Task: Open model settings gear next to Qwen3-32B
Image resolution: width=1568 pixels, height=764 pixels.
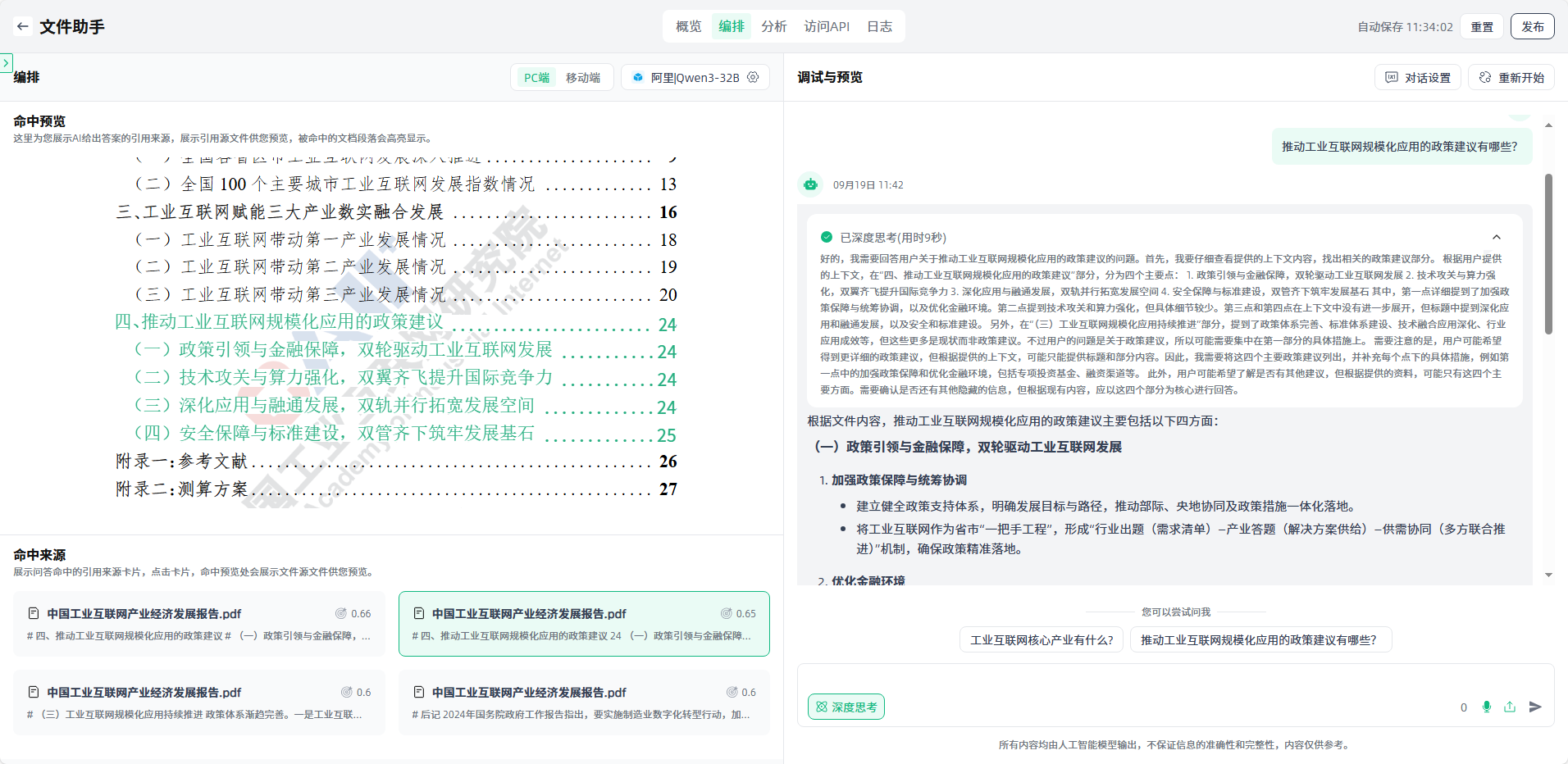Action: 753,77
